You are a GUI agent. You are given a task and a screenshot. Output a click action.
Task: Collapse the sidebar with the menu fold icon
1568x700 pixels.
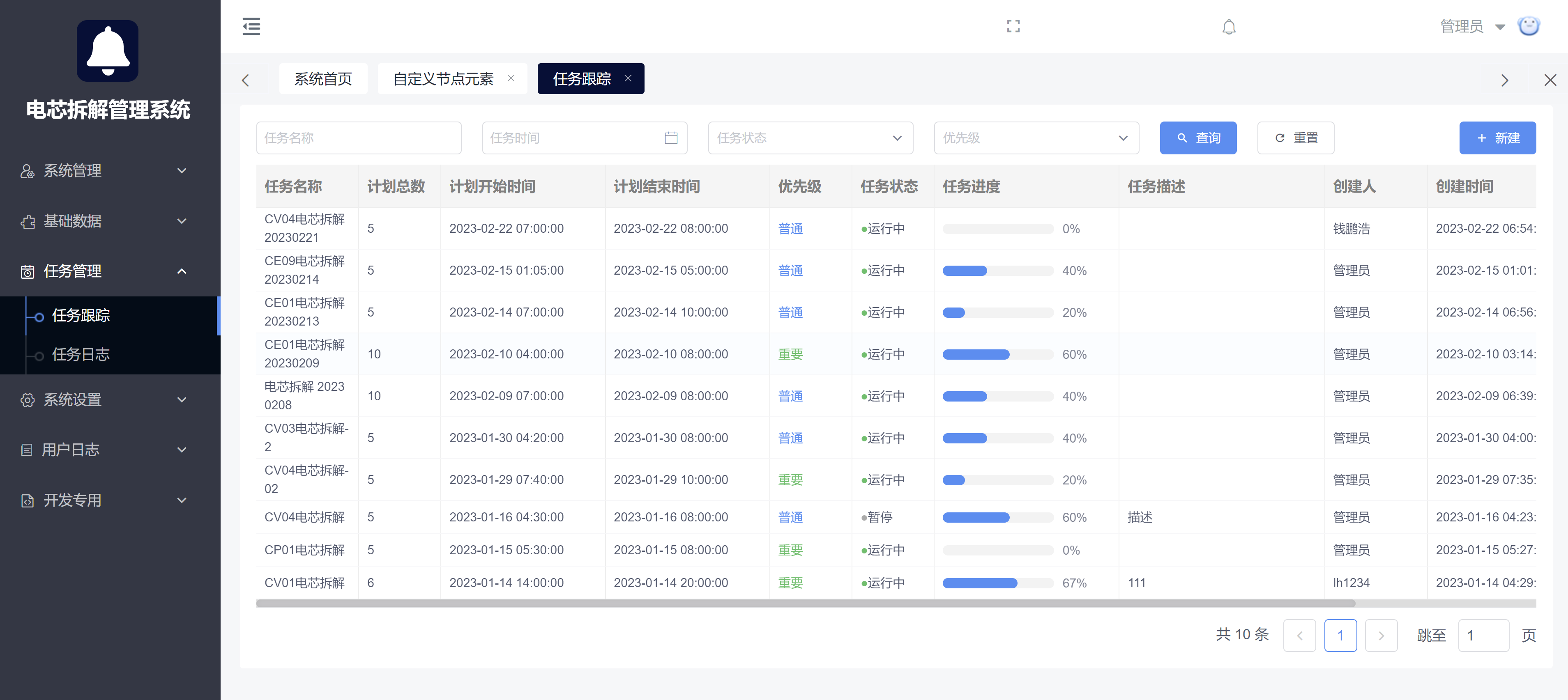tap(251, 26)
